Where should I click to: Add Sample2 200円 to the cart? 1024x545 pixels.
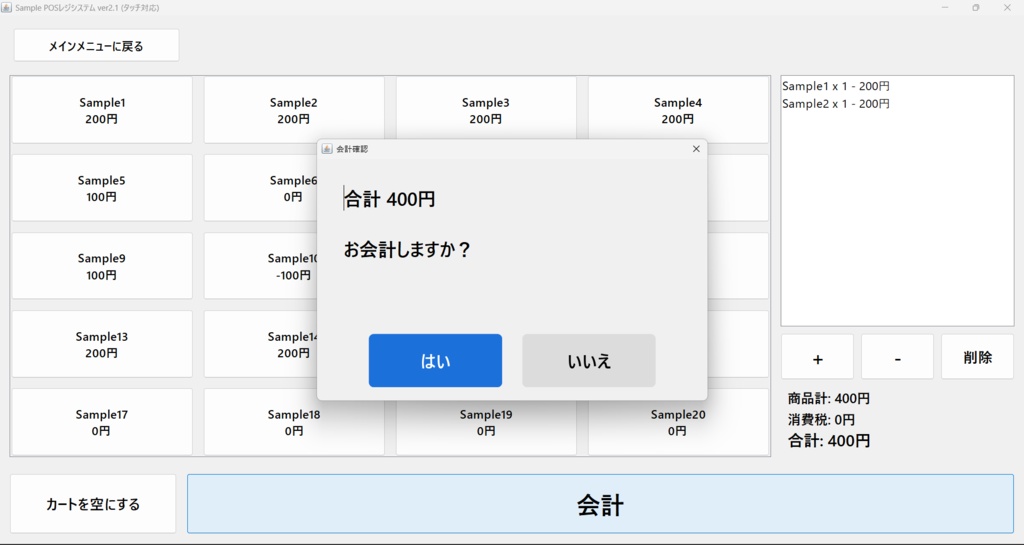click(294, 110)
